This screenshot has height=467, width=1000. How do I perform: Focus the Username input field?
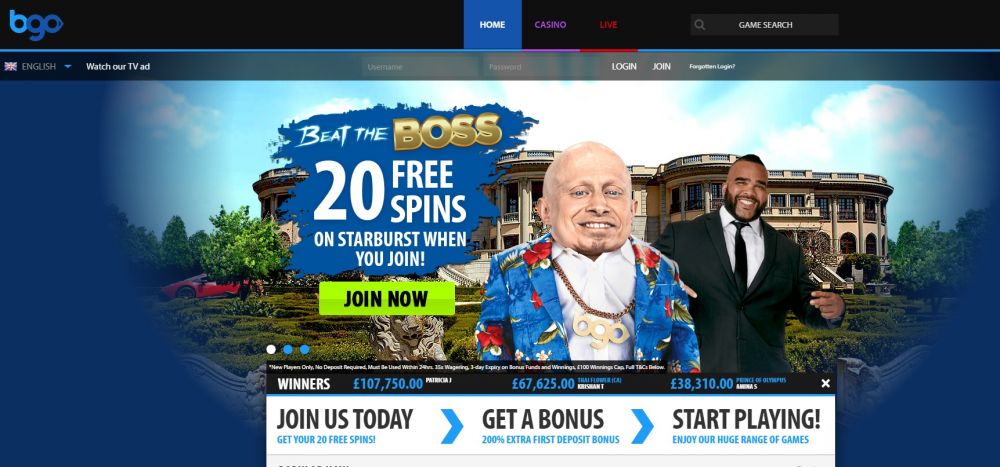pos(420,66)
